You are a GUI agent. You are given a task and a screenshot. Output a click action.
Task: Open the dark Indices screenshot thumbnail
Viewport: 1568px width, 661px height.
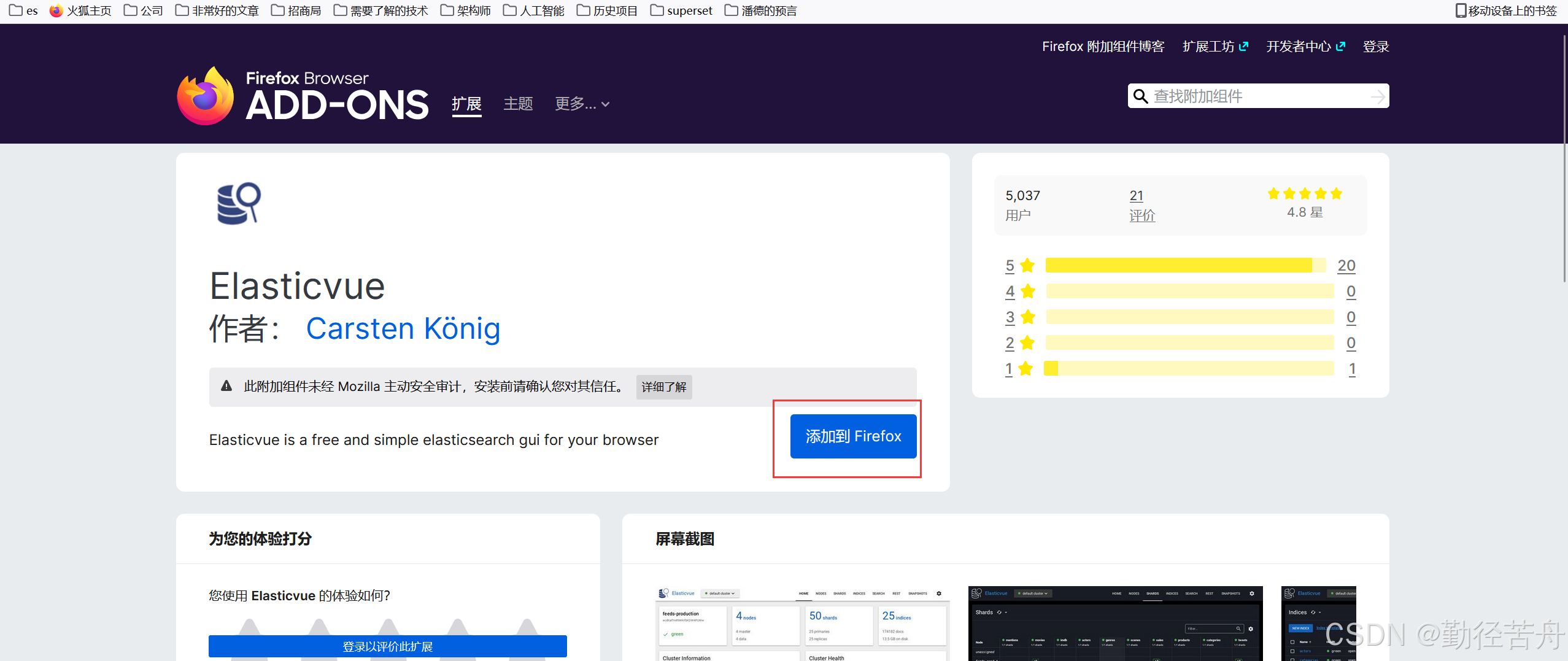pos(1318,624)
